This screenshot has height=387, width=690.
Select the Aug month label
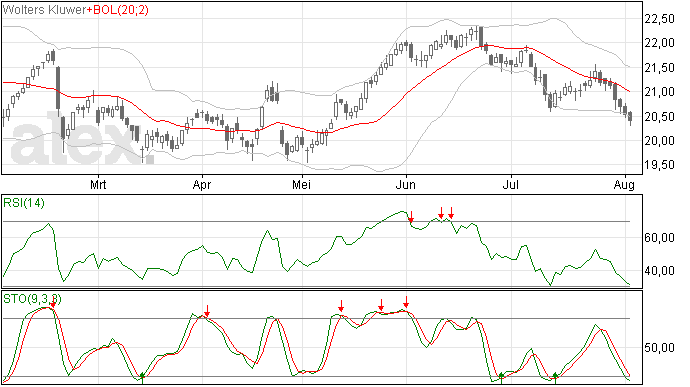(624, 185)
